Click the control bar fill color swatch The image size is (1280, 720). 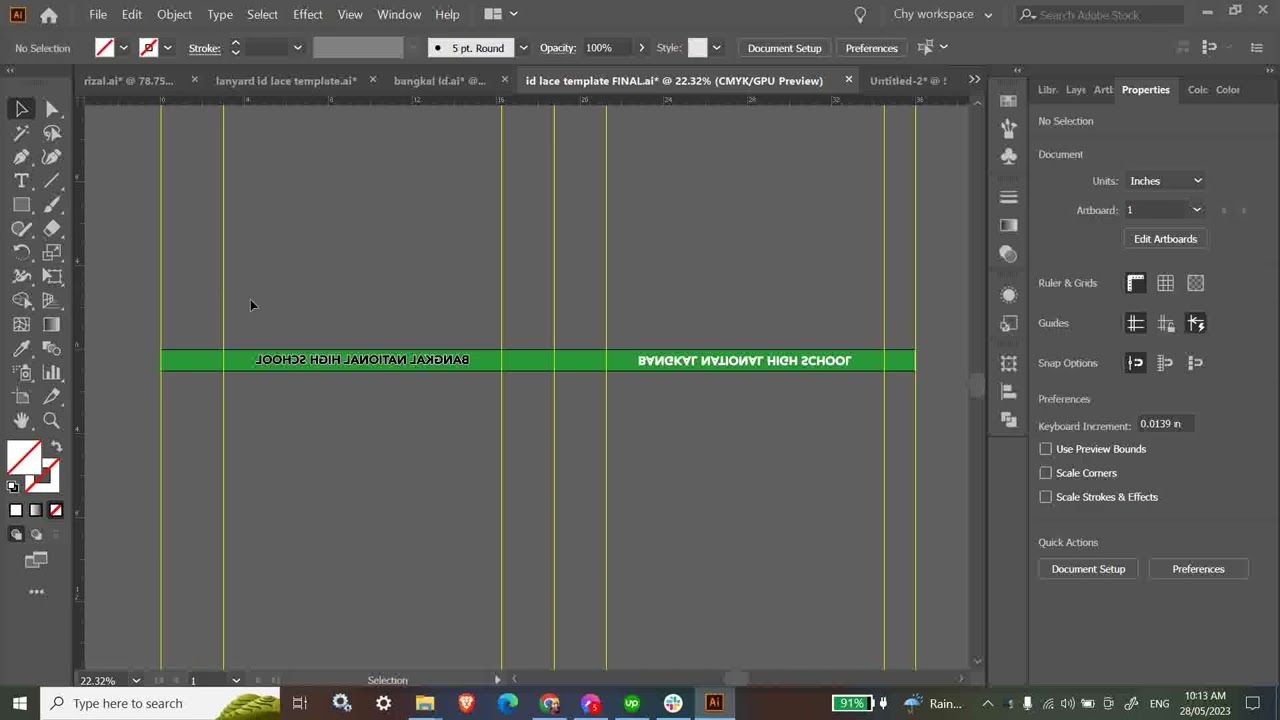(104, 48)
